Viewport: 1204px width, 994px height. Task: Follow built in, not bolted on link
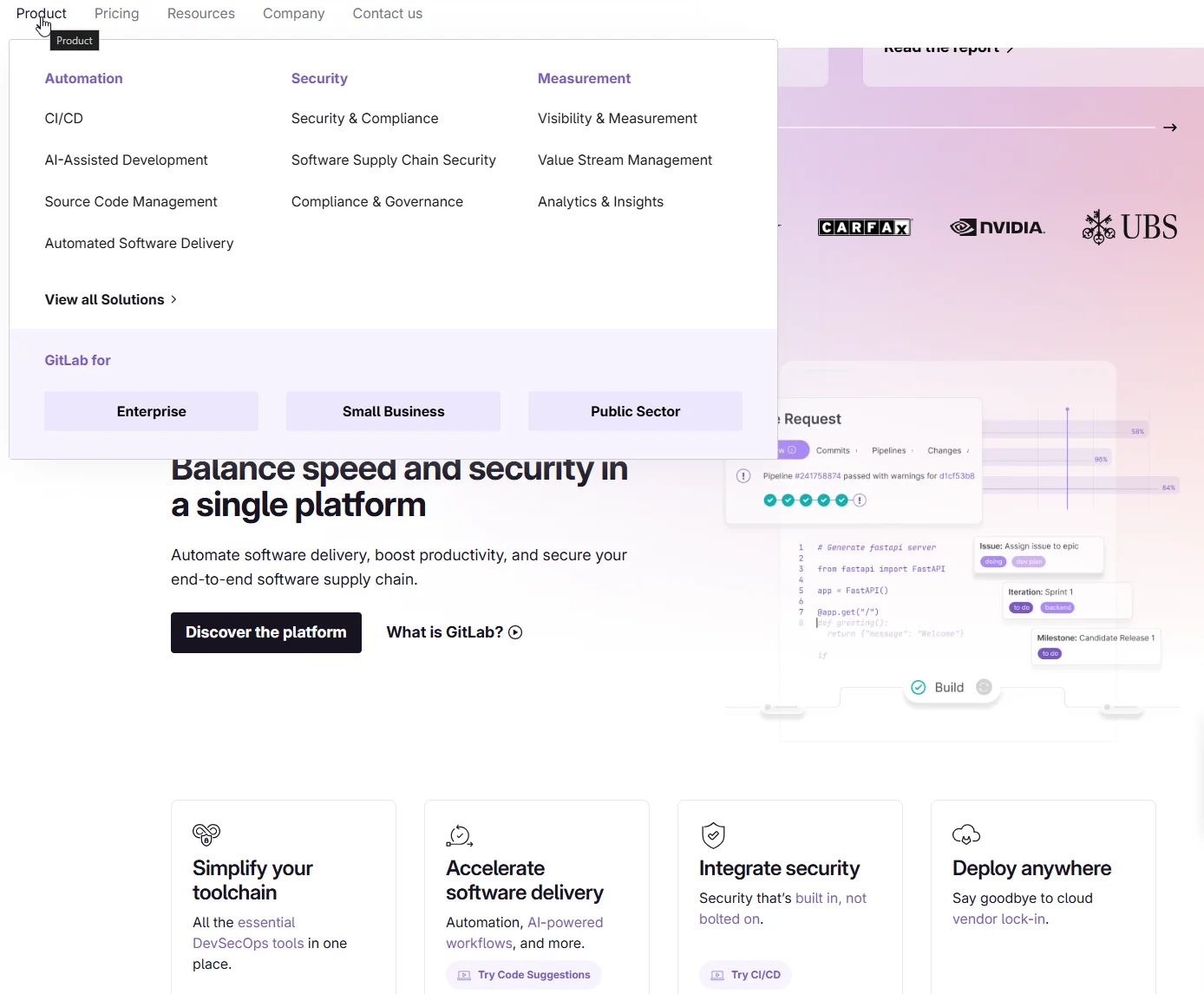click(782, 908)
